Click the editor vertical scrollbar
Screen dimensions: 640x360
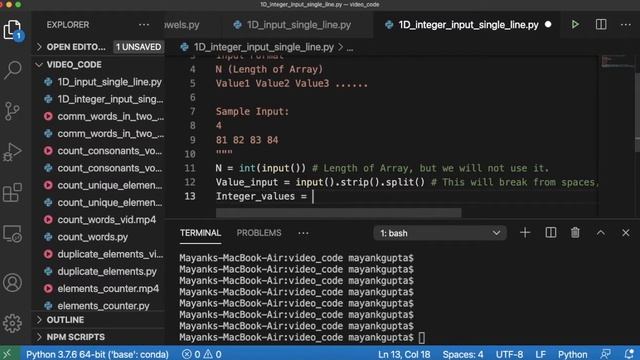click(637, 112)
